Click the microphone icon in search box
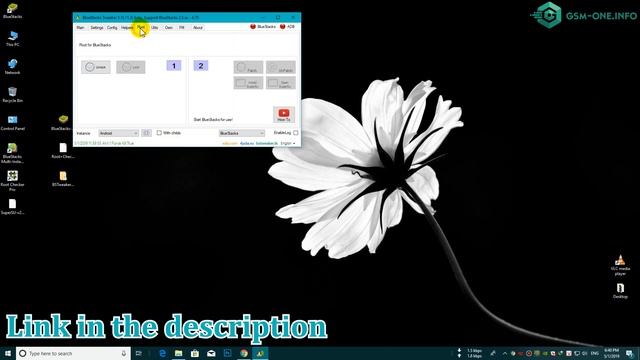This screenshot has height=360, width=640. point(124,353)
